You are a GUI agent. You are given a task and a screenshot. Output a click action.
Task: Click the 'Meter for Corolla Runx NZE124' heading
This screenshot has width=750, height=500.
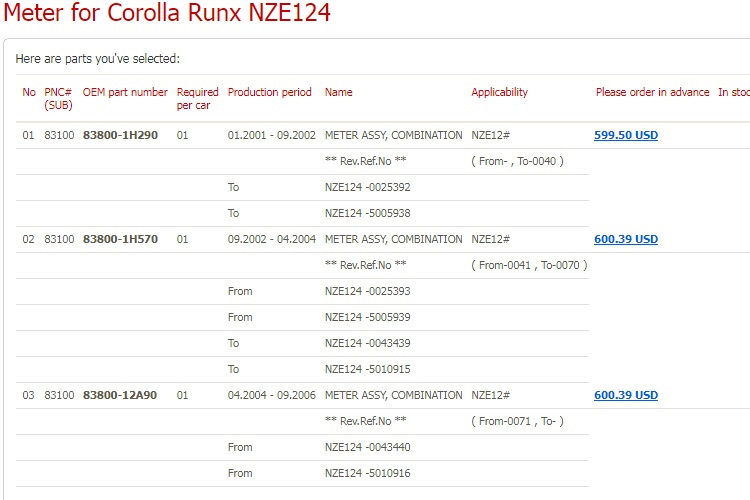[x=166, y=12]
